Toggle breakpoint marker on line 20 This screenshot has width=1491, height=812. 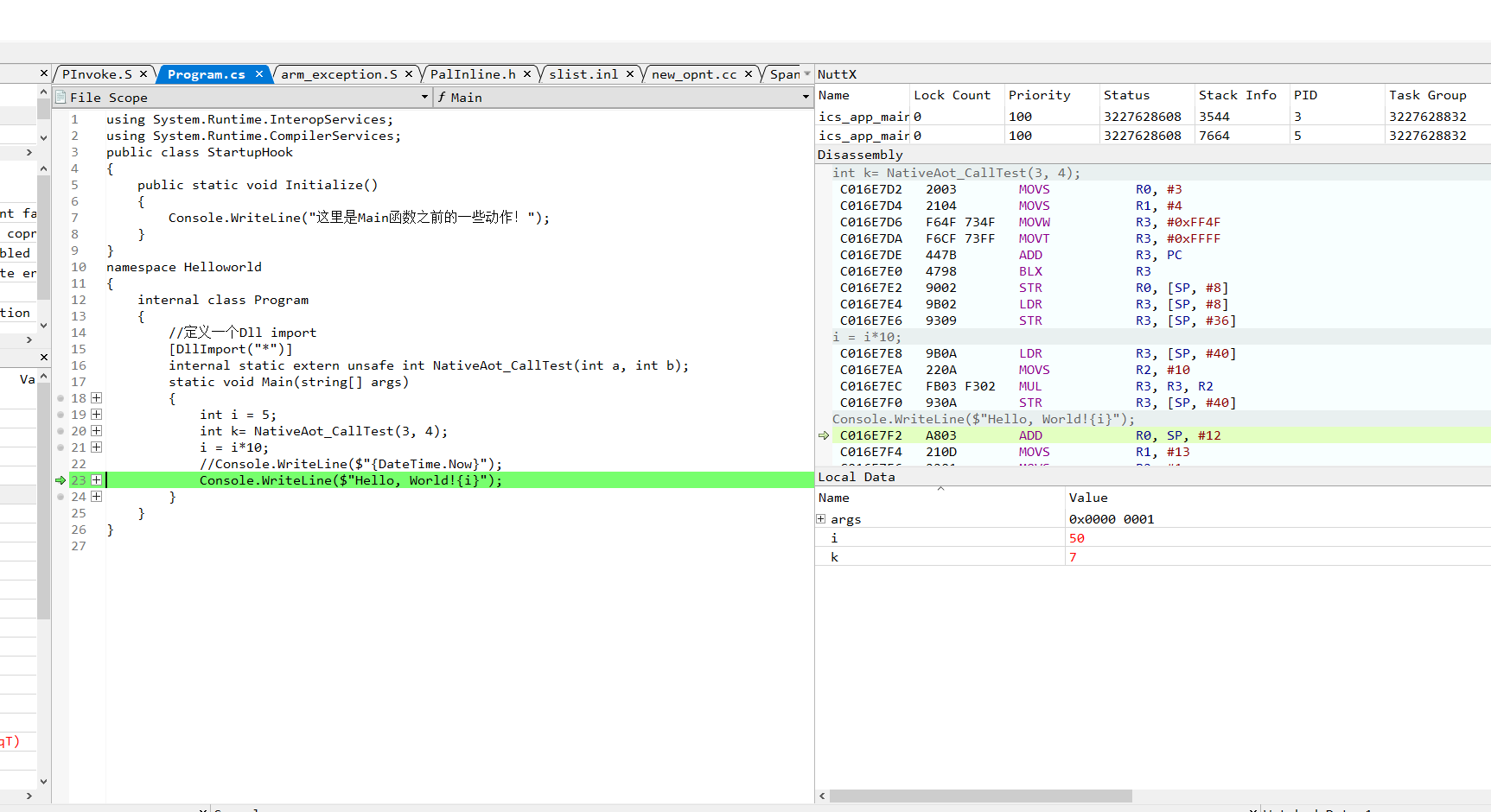(61, 431)
